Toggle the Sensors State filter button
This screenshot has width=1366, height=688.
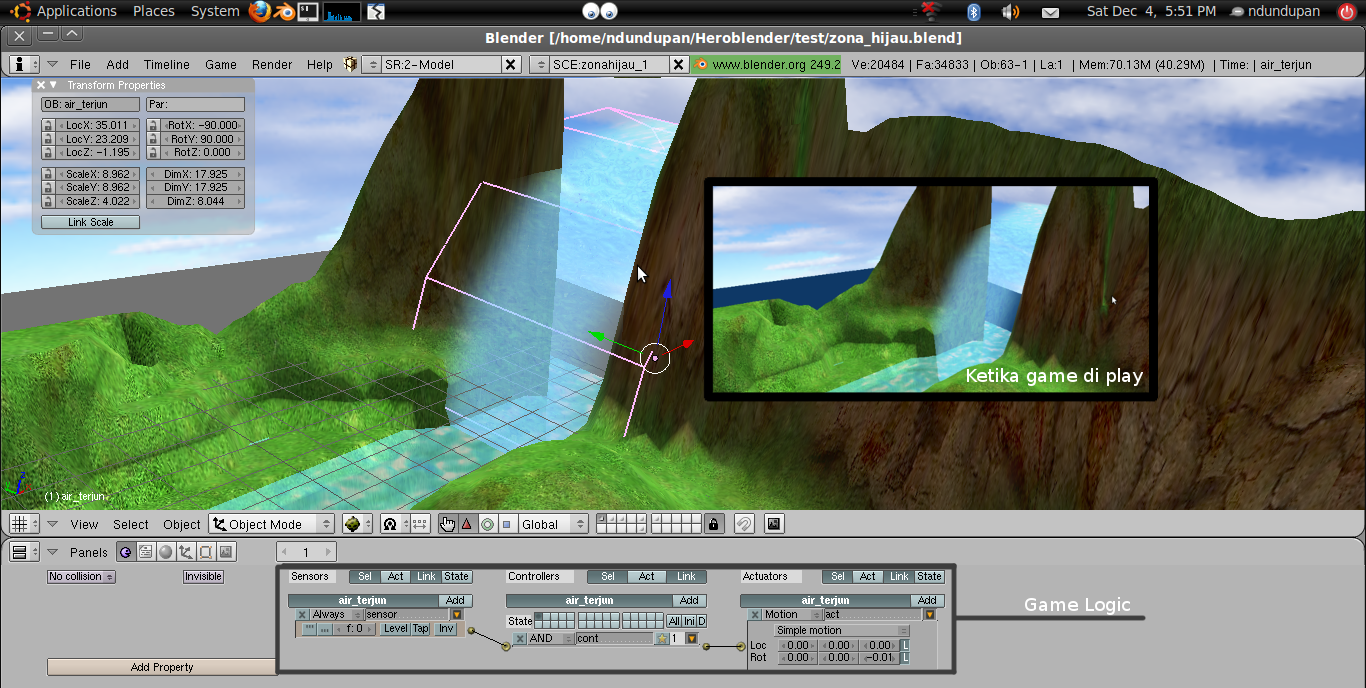coord(457,577)
